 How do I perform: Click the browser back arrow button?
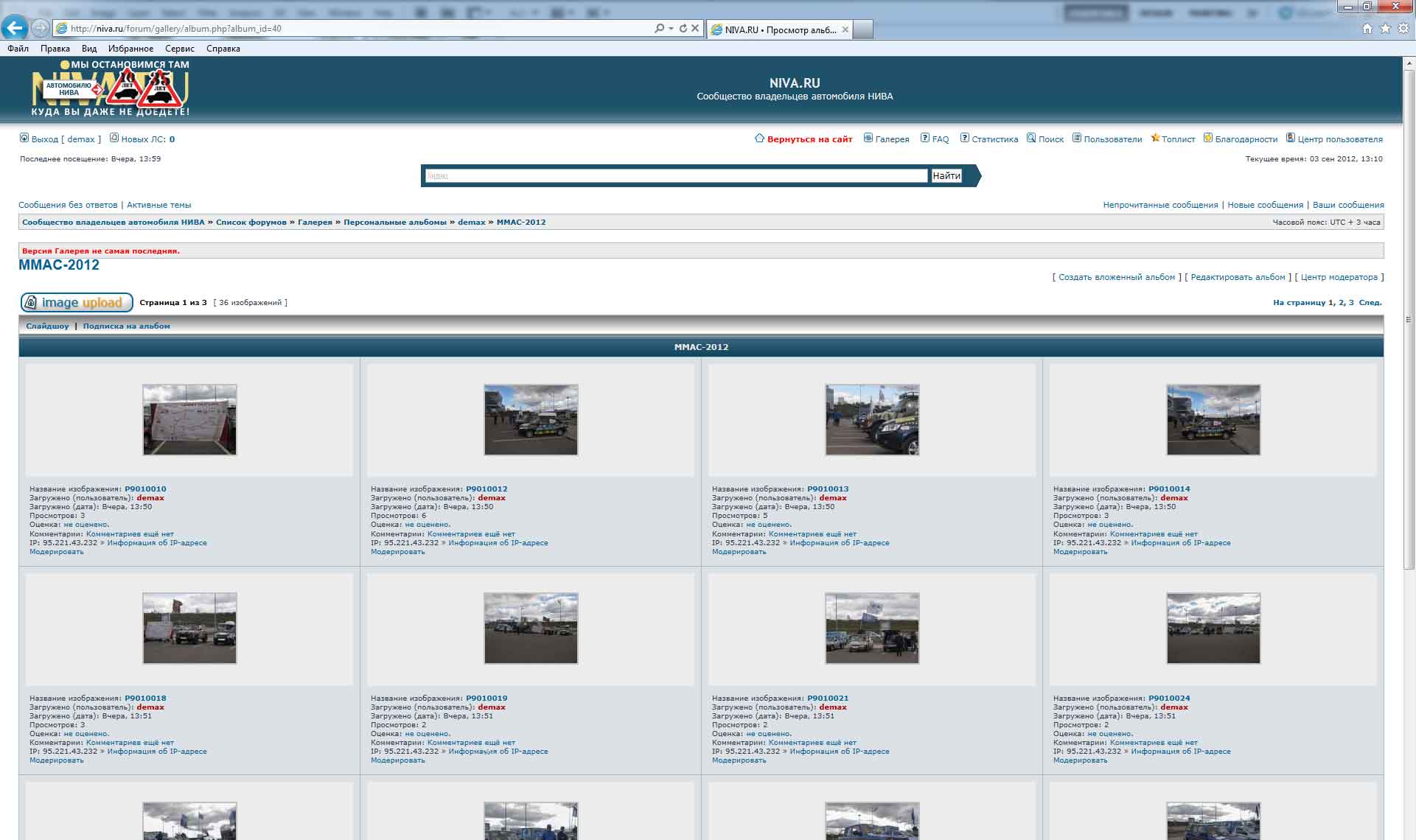pyautogui.click(x=14, y=28)
